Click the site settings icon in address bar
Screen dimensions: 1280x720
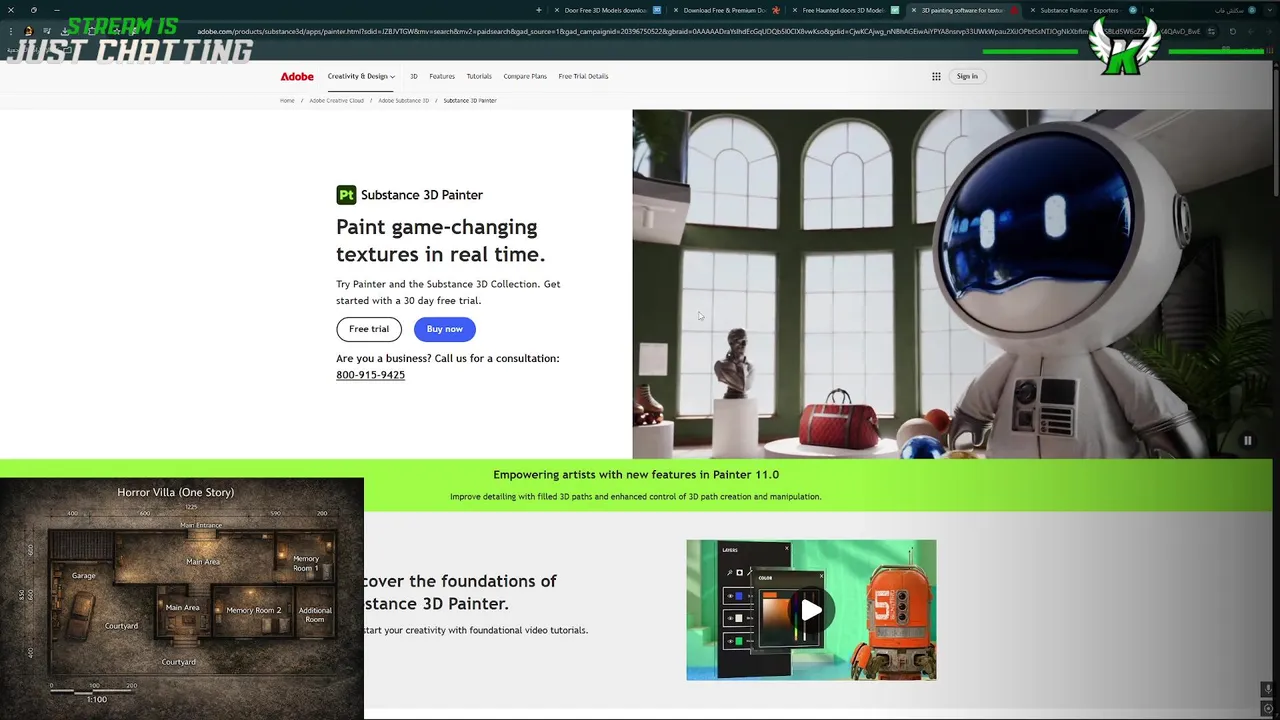1211,31
